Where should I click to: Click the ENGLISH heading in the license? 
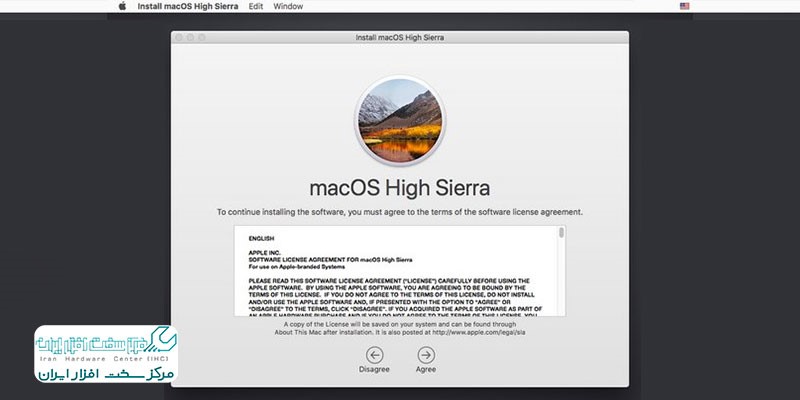(261, 238)
